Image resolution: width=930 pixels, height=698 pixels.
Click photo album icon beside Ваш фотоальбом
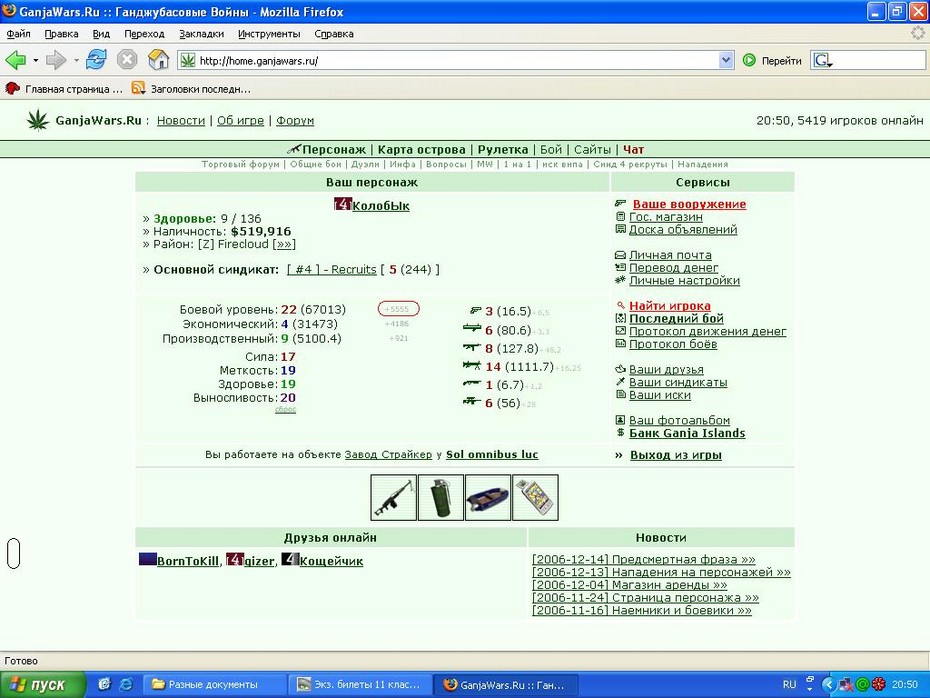620,420
